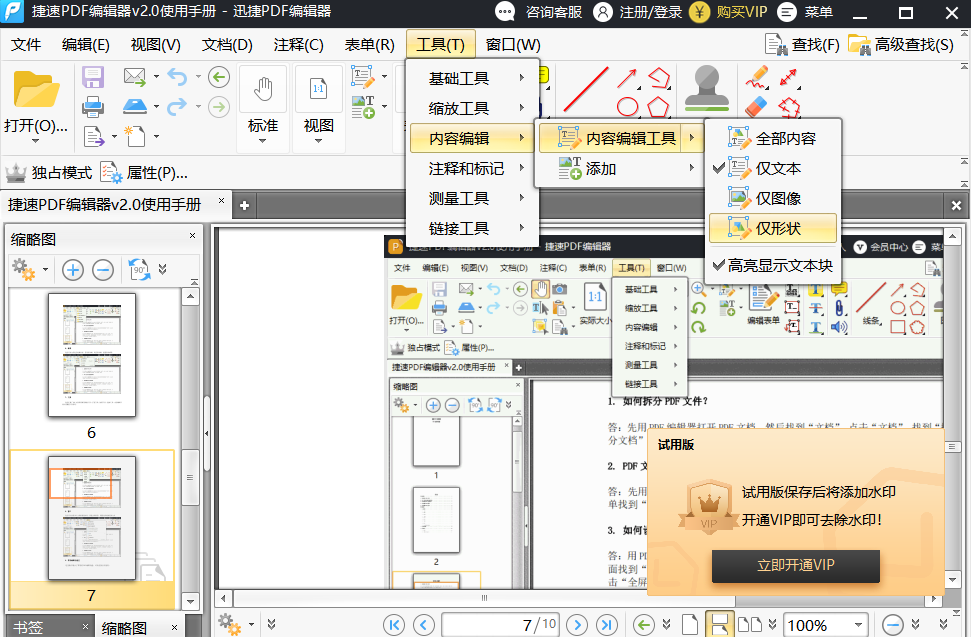This screenshot has width=971, height=637.
Task: Click 购买VIP button in title bar
Action: pyautogui.click(x=729, y=12)
